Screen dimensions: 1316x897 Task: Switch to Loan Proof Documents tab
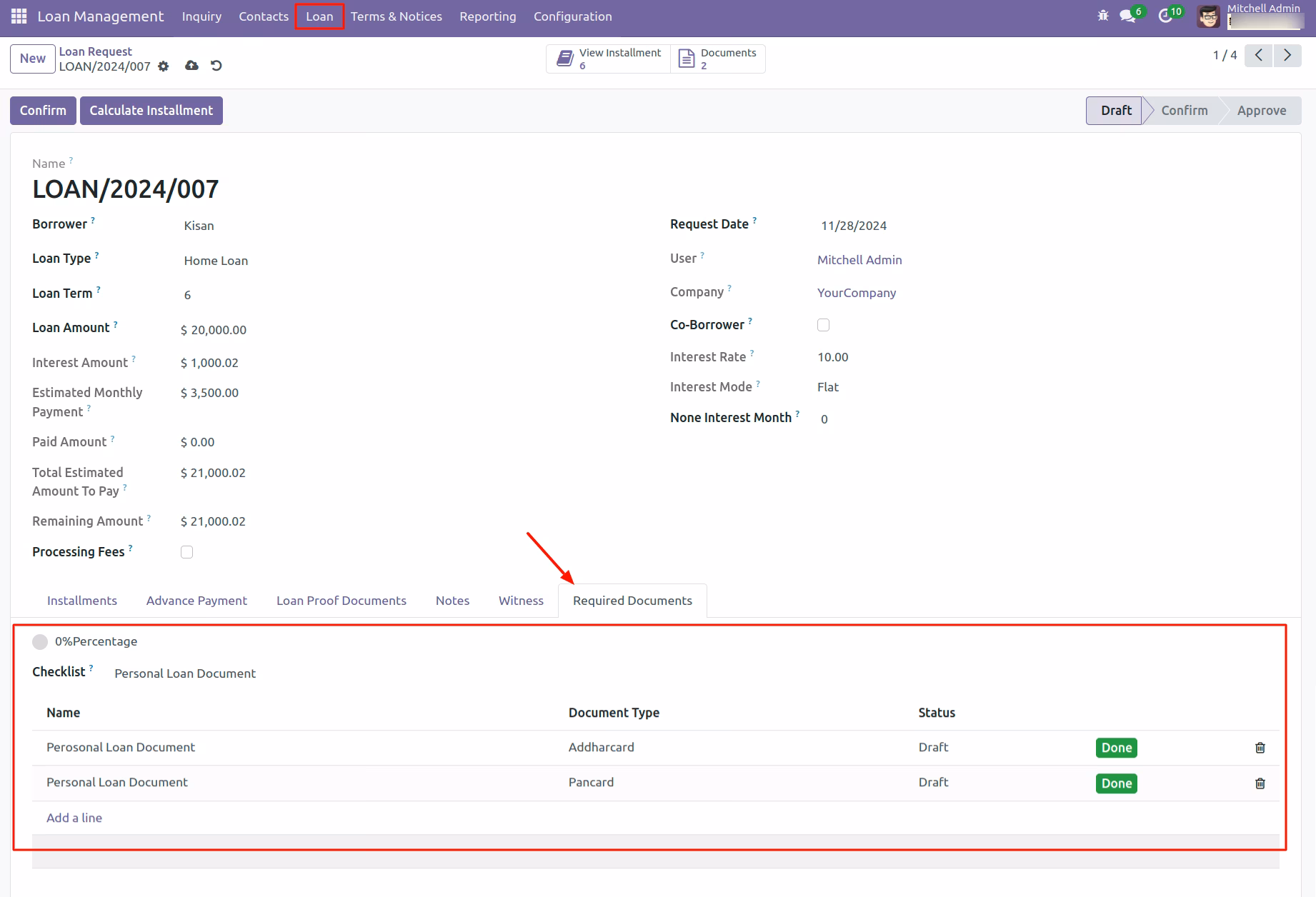point(342,601)
